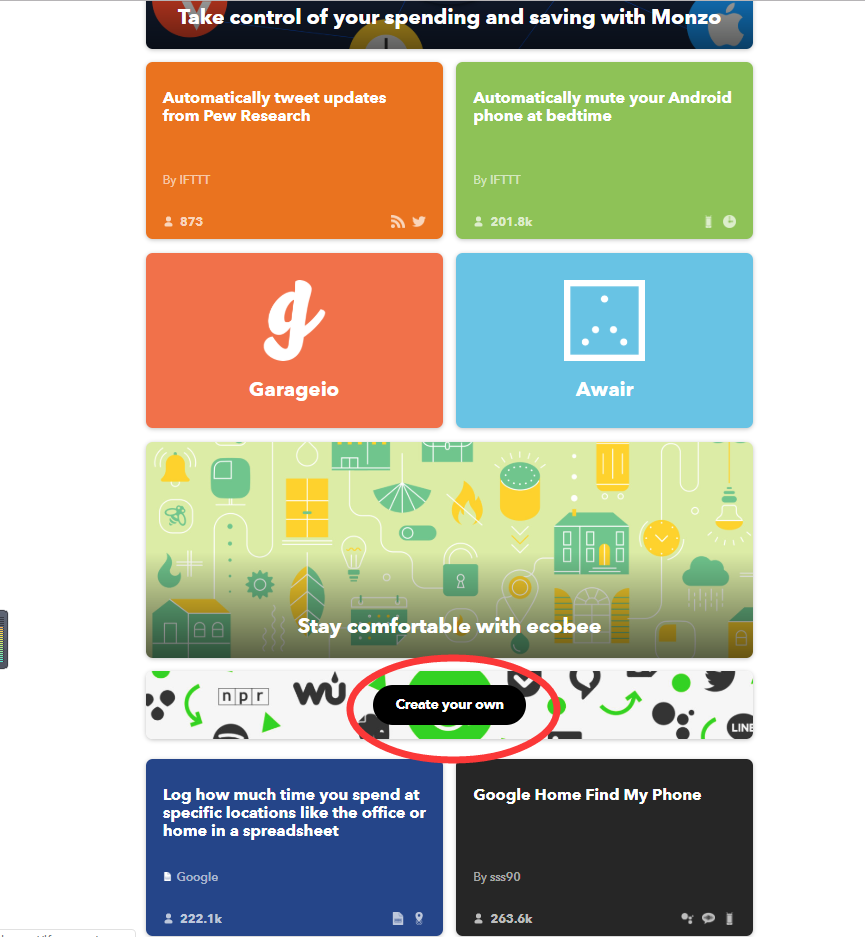865x937 pixels.
Task: Click the Google Sheets icon on location card
Action: point(398,918)
